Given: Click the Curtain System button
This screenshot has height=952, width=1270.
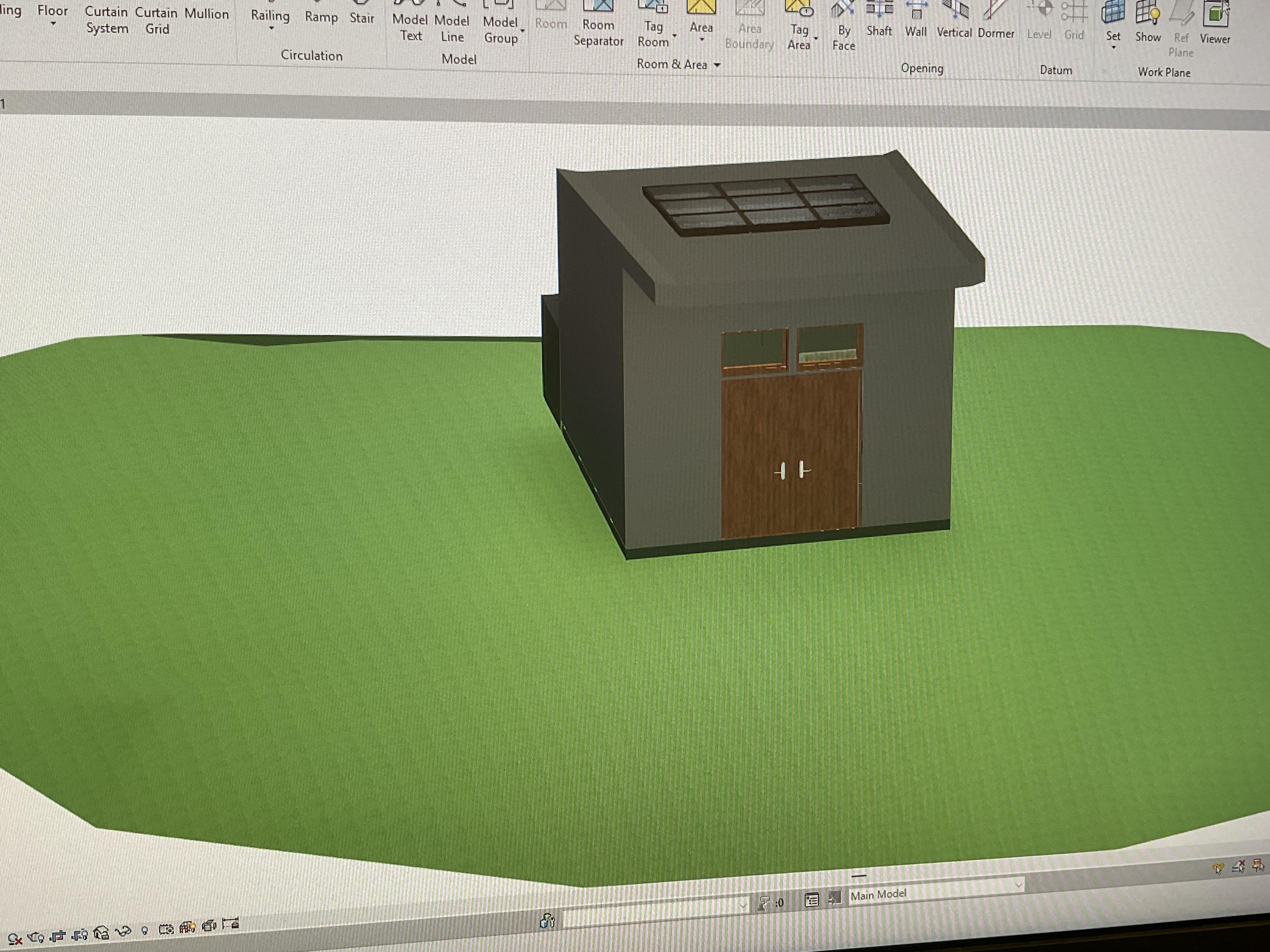Looking at the screenshot, I should [107, 20].
